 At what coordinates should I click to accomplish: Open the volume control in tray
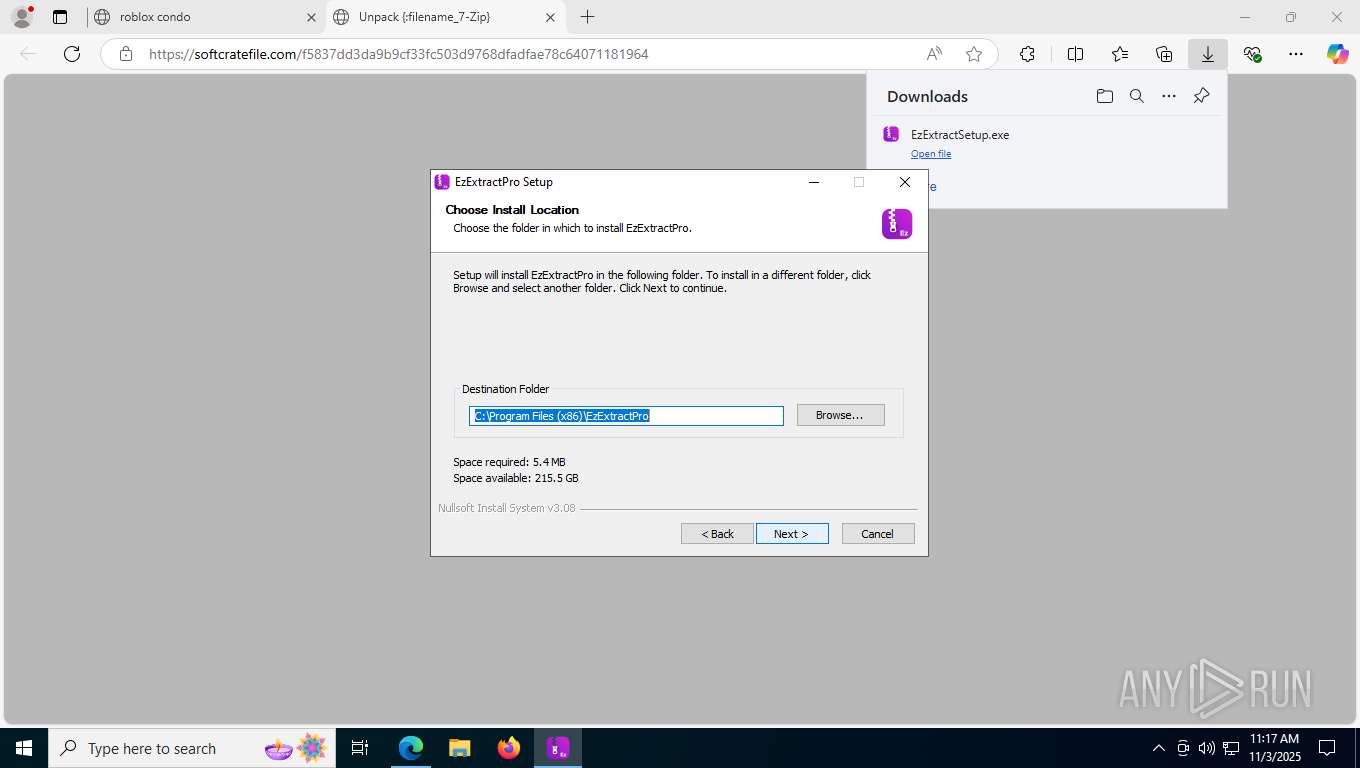tap(1206, 748)
